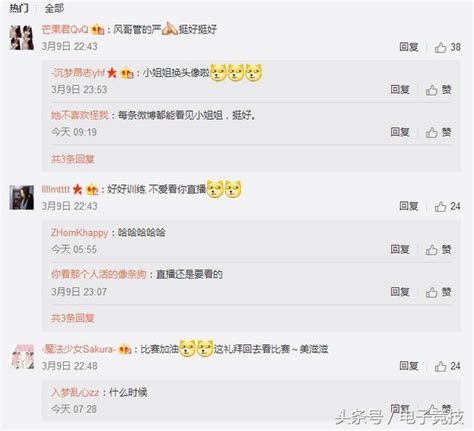474x431 pixels.
Task: Reply to the ZHomKhappy comment
Action: coord(400,249)
